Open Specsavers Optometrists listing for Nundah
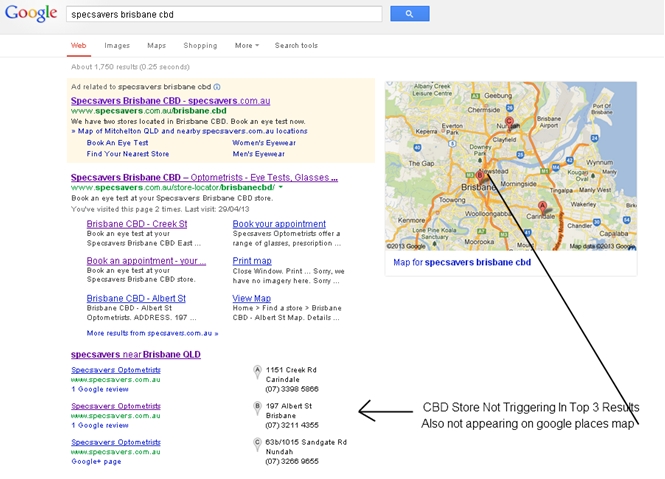 [116, 442]
